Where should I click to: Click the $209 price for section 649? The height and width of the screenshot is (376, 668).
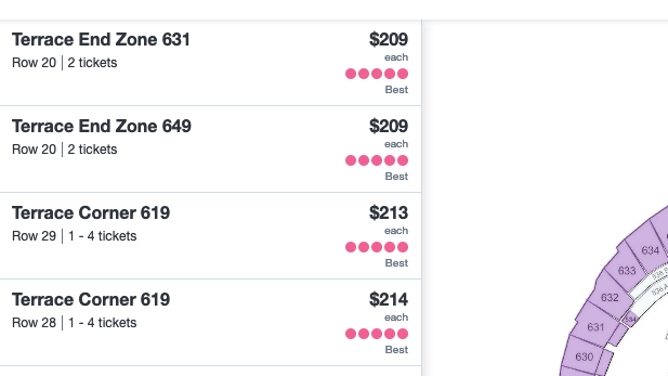[389, 126]
